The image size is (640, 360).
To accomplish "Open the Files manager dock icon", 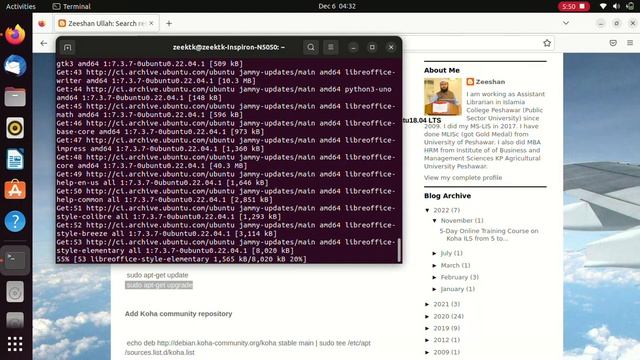I will tap(15, 97).
